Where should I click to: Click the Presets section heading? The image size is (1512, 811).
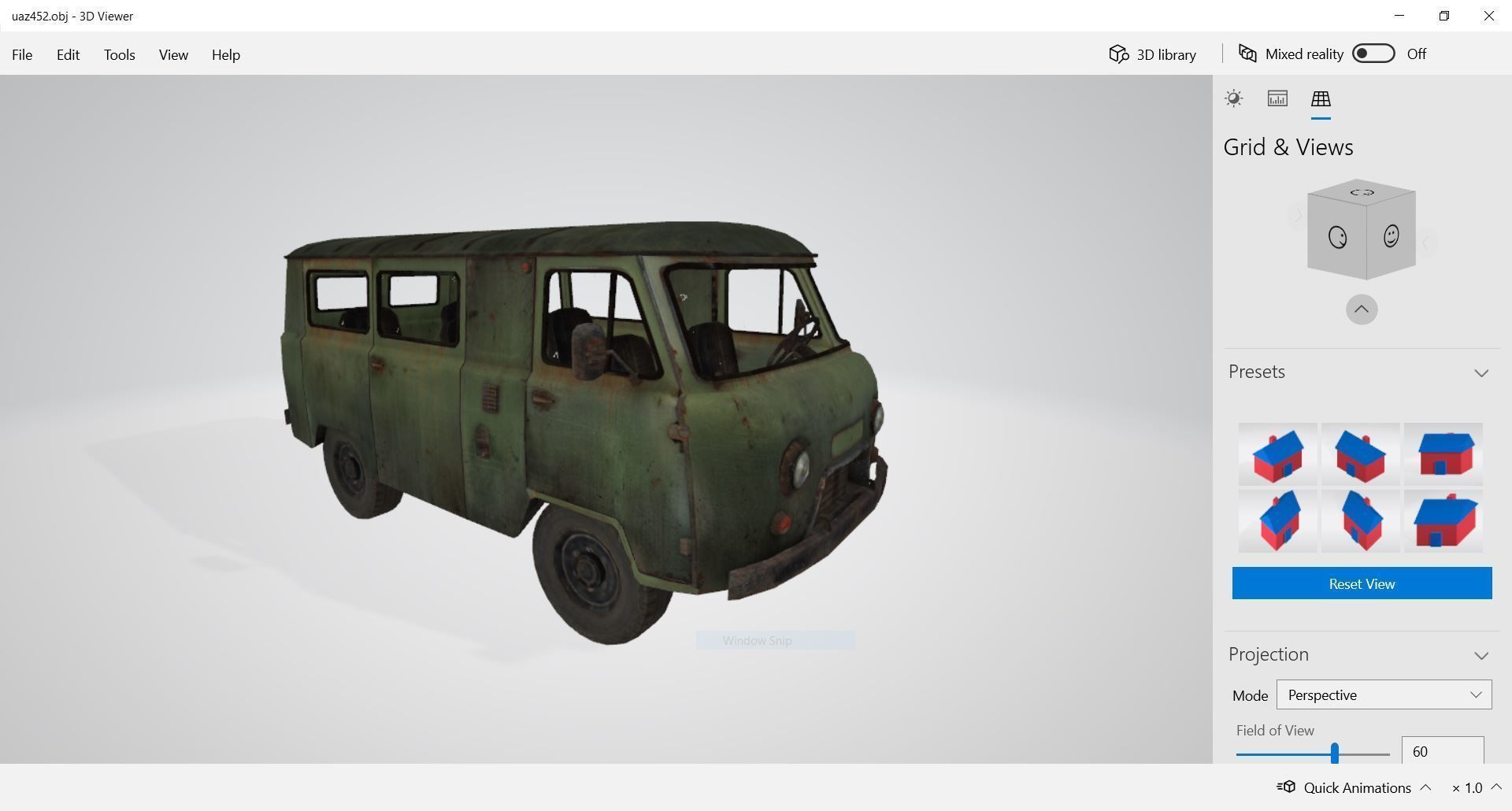click(1257, 372)
